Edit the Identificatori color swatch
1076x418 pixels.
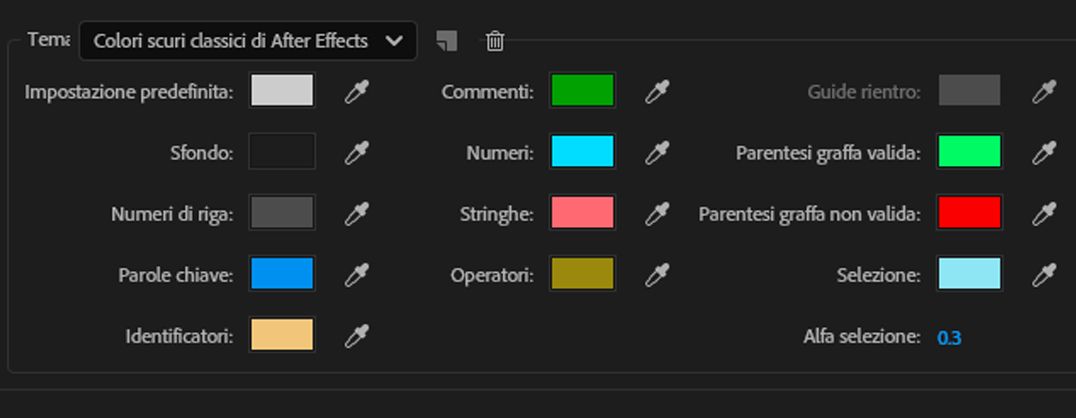click(x=282, y=335)
